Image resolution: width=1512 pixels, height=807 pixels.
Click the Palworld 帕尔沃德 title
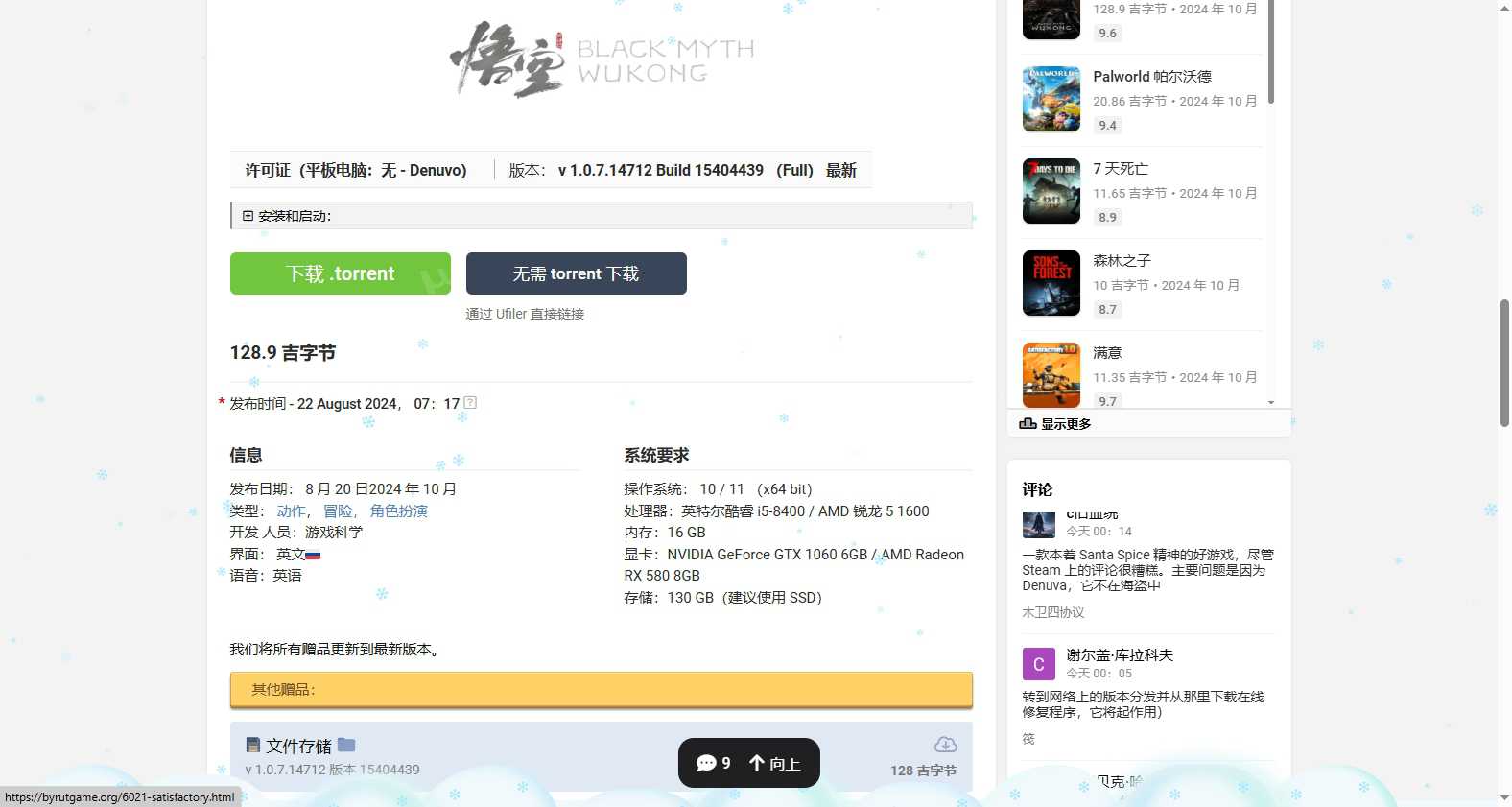(x=1152, y=77)
